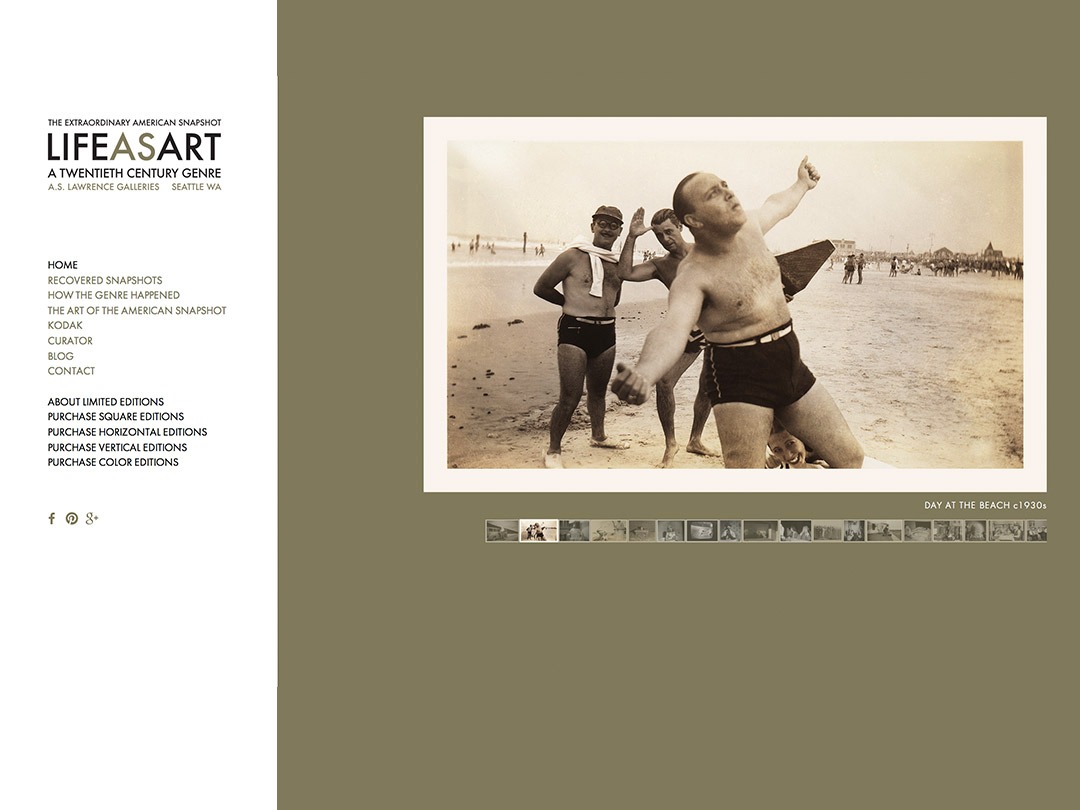The width and height of the screenshot is (1080, 810).
Task: Open the Facebook social icon
Action: [52, 519]
